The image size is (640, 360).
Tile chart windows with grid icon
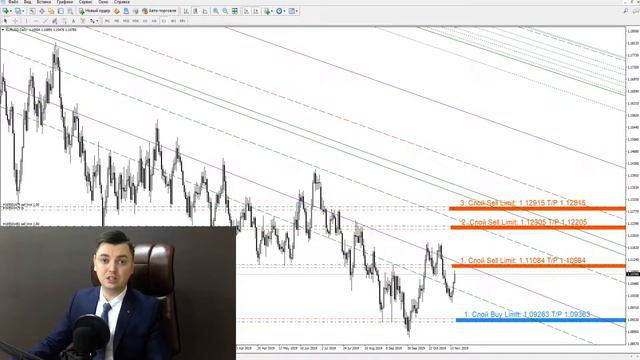coord(235,11)
